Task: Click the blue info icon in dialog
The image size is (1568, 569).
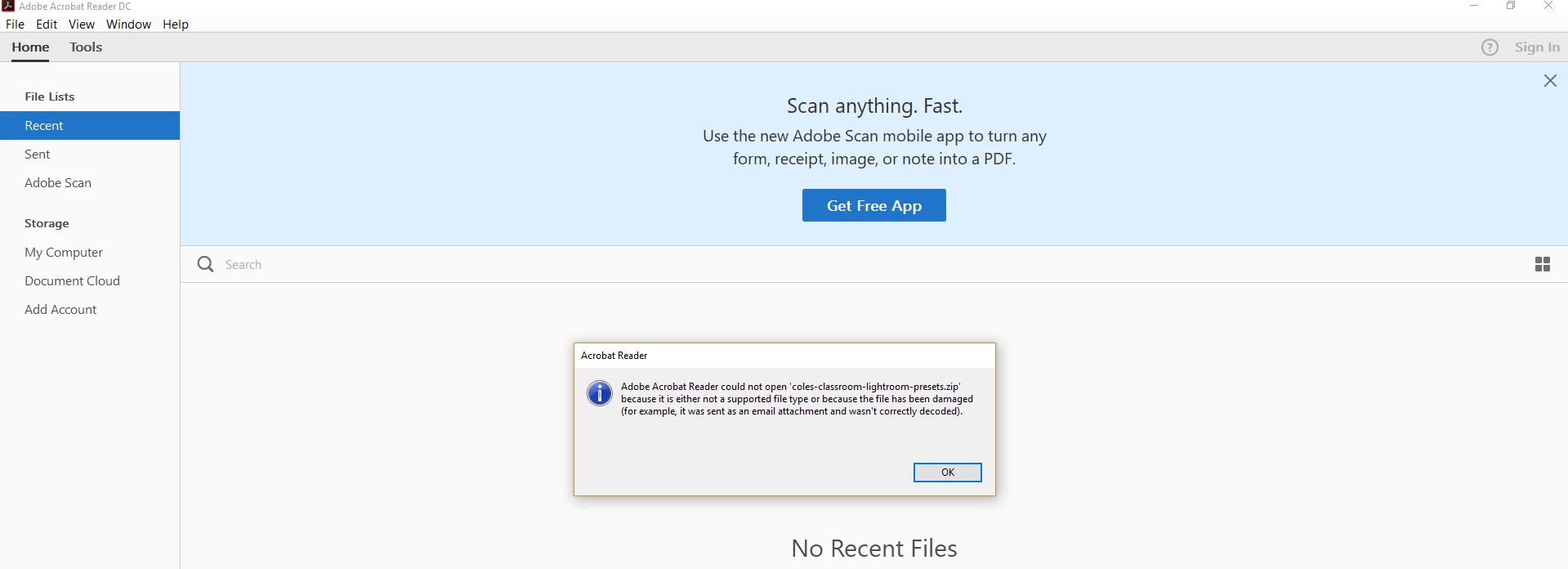Action: click(x=600, y=393)
